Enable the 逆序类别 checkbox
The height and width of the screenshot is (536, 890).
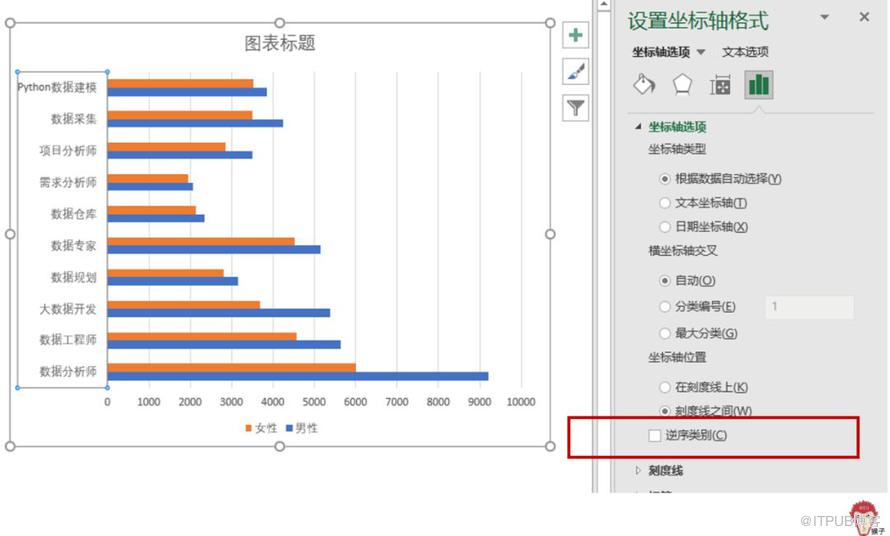point(655,435)
